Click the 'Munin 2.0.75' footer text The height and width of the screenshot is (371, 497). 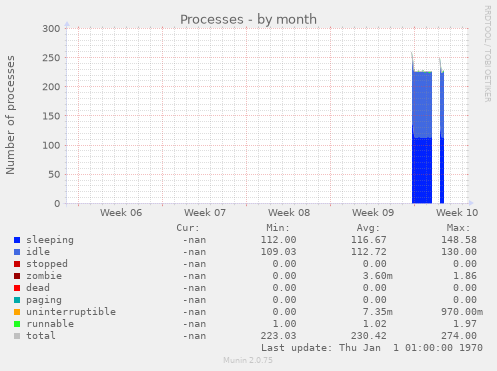click(248, 360)
